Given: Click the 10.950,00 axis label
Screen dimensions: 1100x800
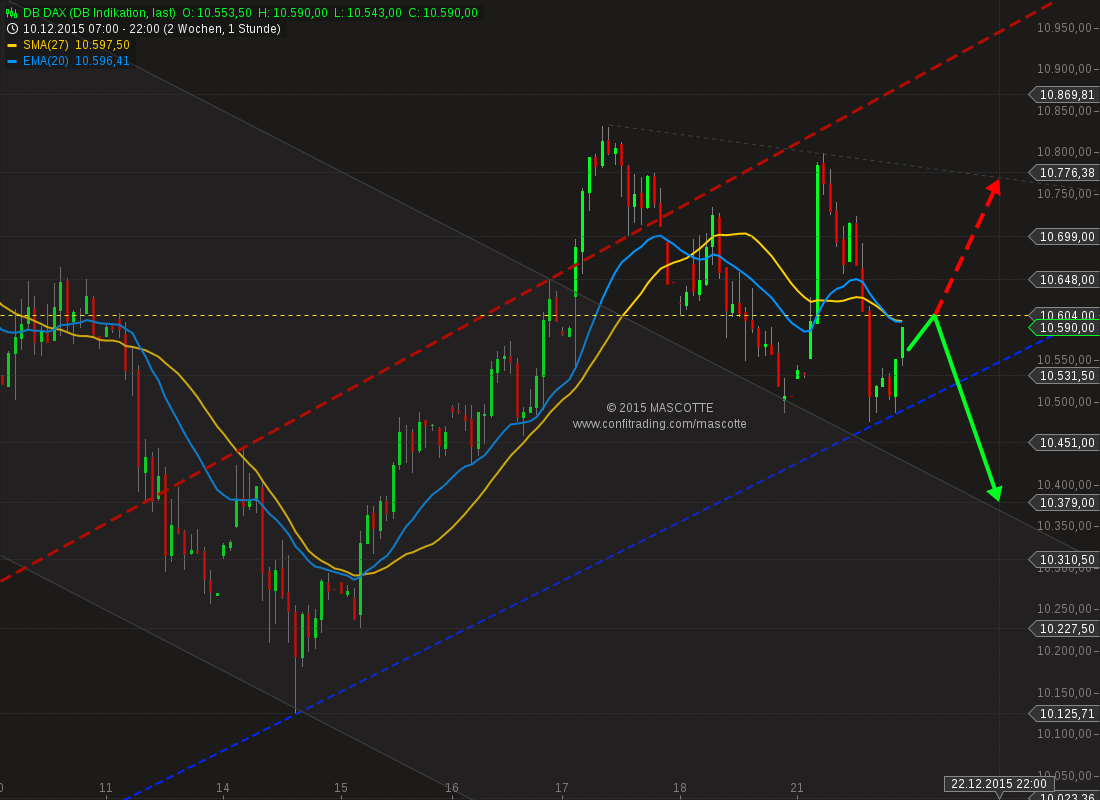Looking at the screenshot, I should (1066, 27).
